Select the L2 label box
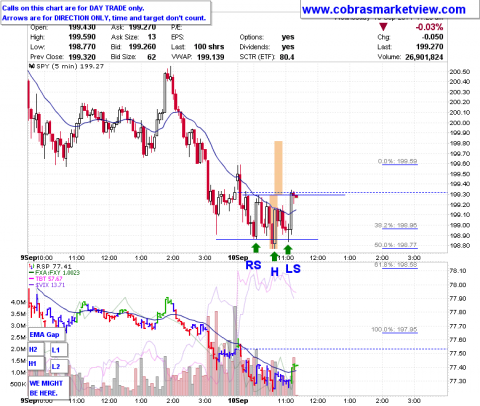480x406 pixels. [x=59, y=367]
